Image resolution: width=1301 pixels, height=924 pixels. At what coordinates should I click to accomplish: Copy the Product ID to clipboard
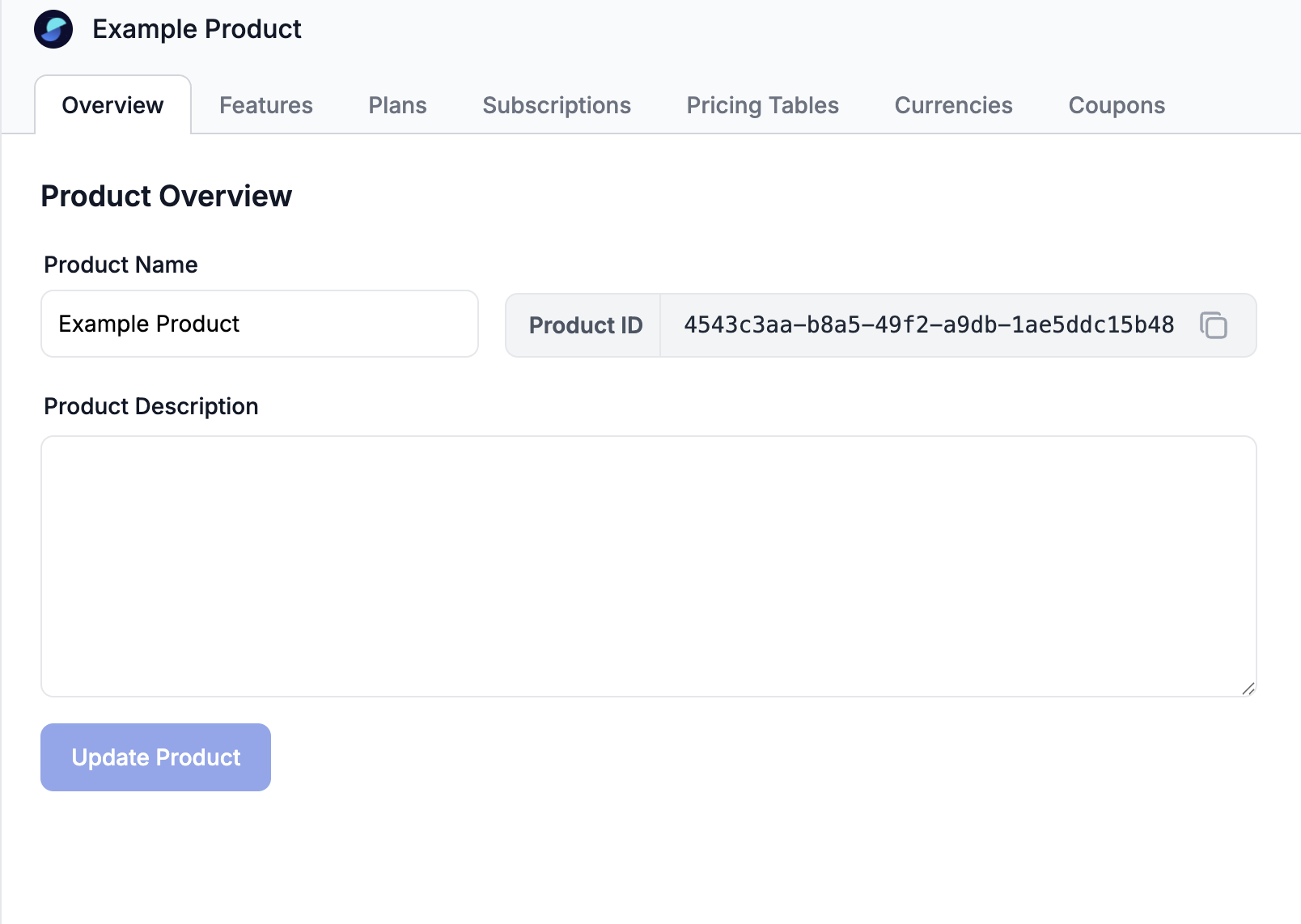(1213, 325)
